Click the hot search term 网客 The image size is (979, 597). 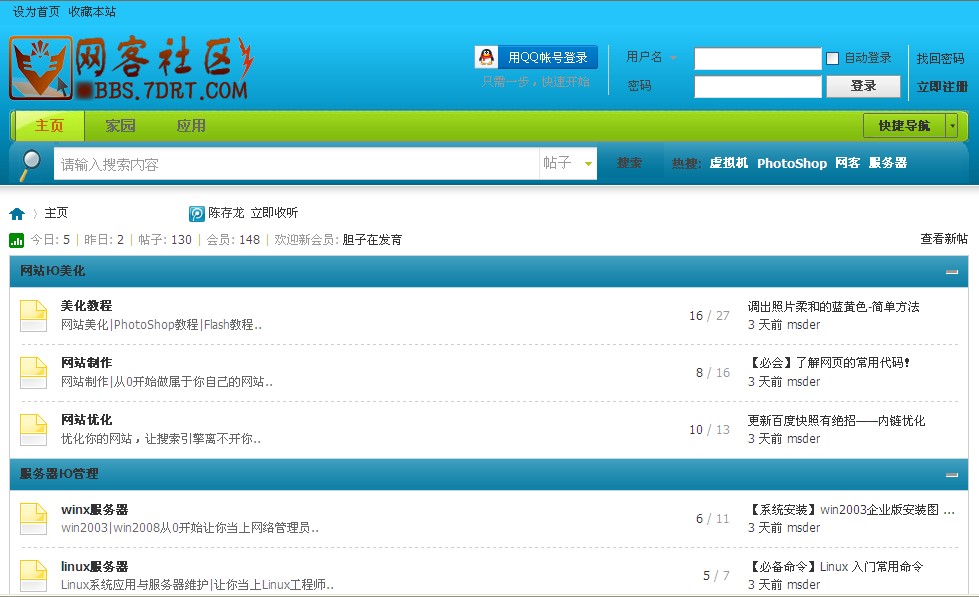click(847, 163)
